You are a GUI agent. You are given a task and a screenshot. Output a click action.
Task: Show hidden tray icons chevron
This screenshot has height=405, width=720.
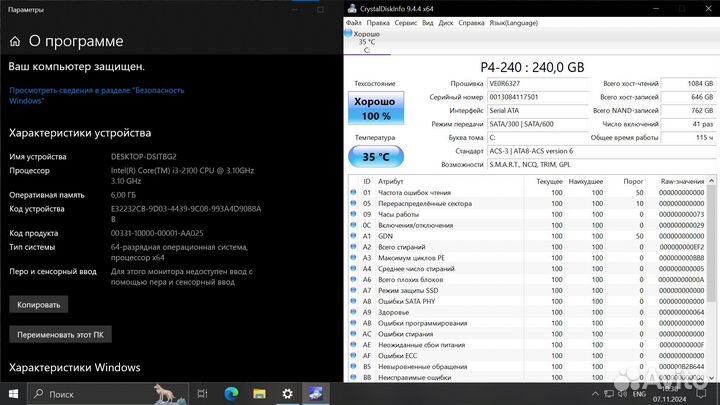tap(595, 394)
